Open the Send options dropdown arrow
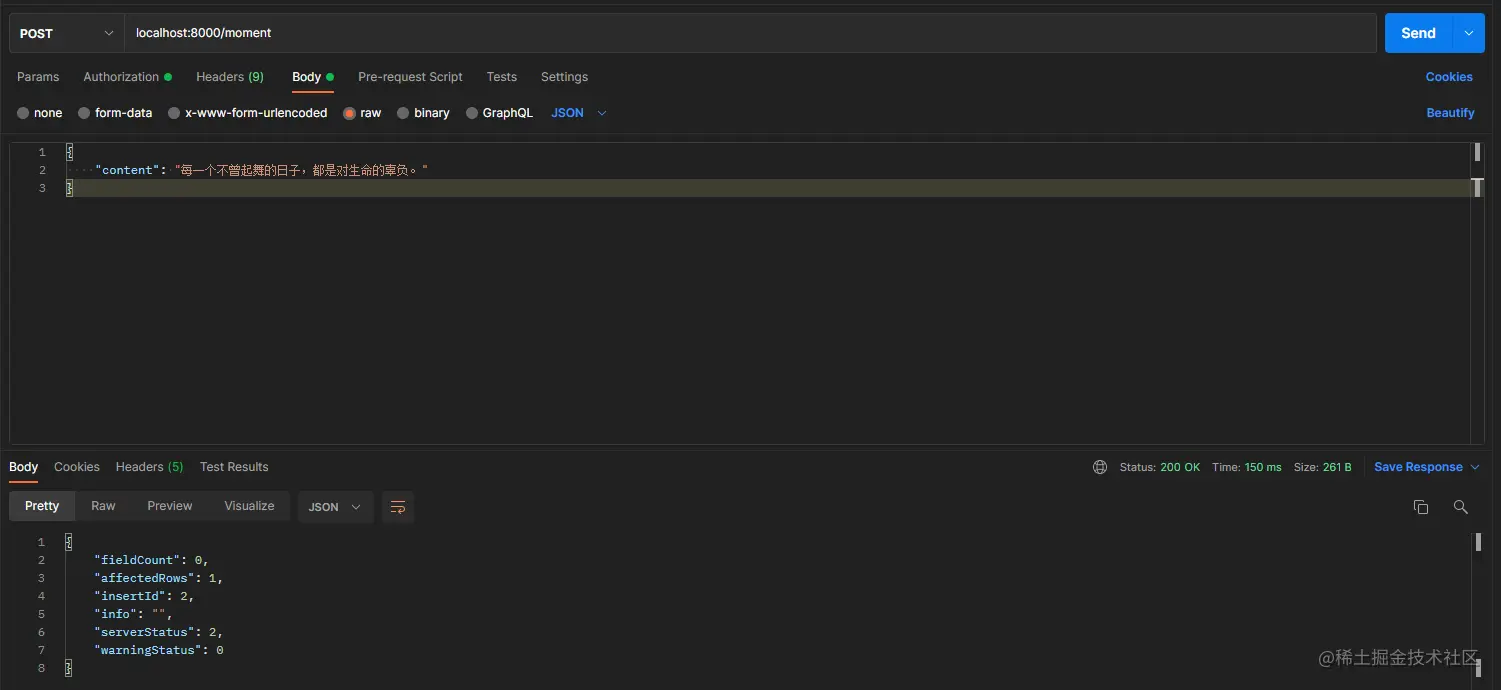 (1469, 33)
